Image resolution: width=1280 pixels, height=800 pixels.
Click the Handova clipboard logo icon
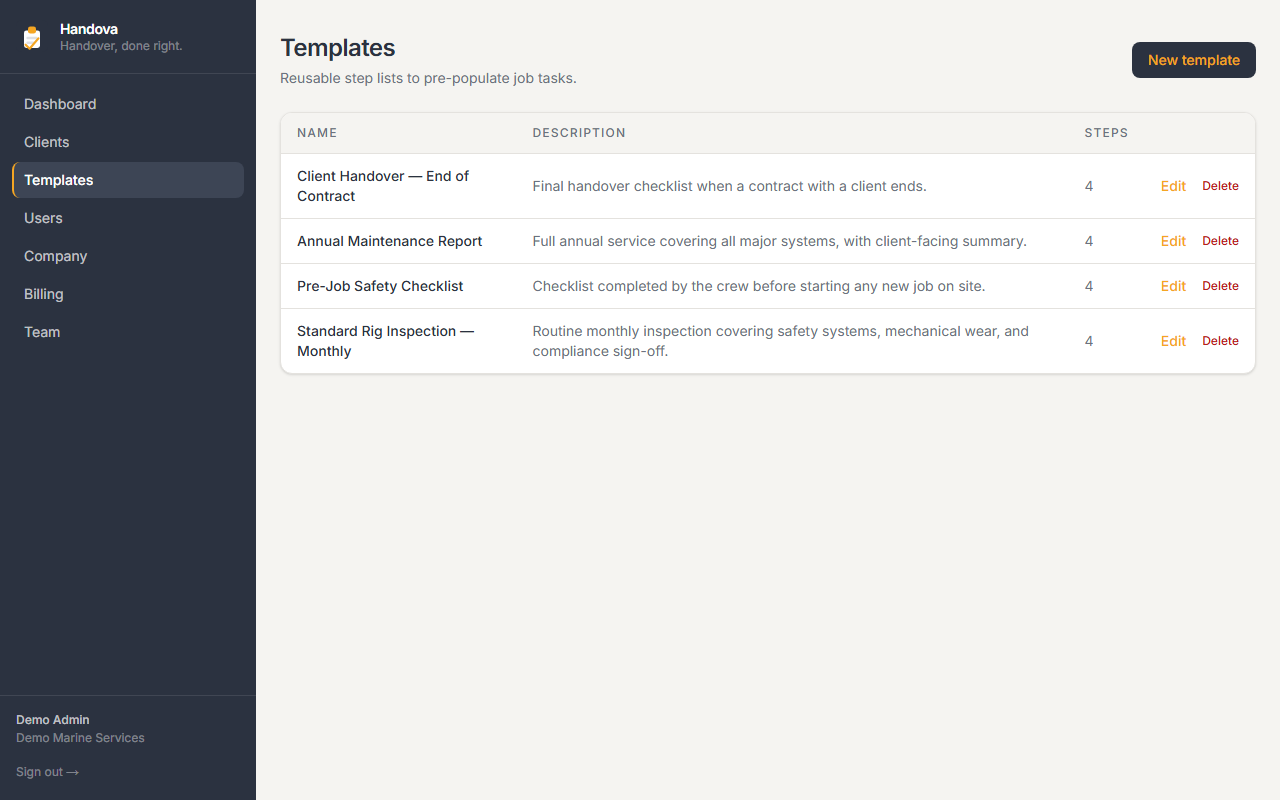pyautogui.click(x=32, y=38)
